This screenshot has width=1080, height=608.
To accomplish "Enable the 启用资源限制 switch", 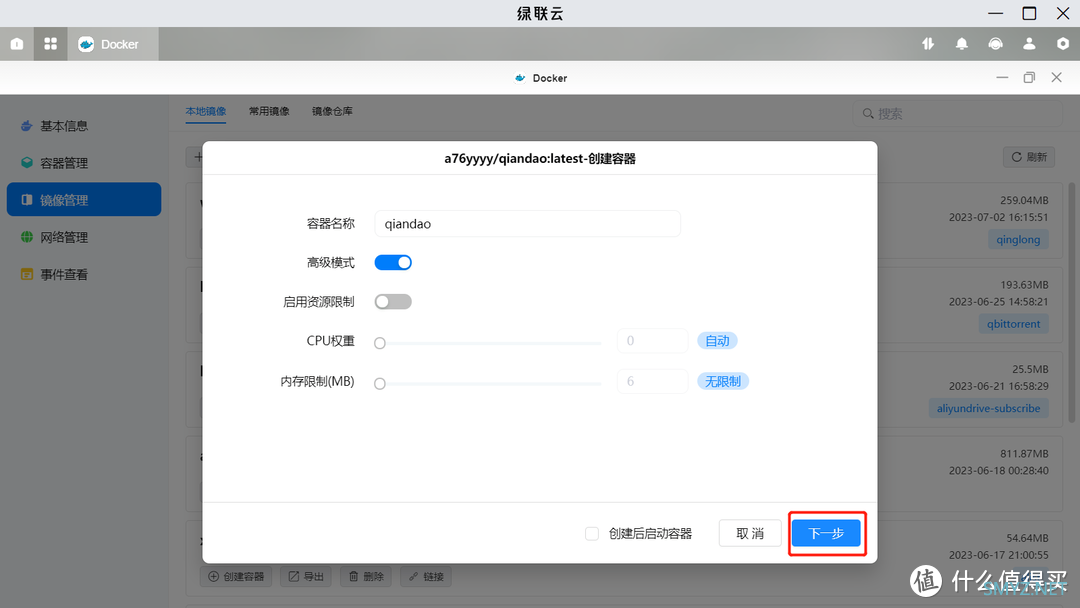I will point(393,301).
